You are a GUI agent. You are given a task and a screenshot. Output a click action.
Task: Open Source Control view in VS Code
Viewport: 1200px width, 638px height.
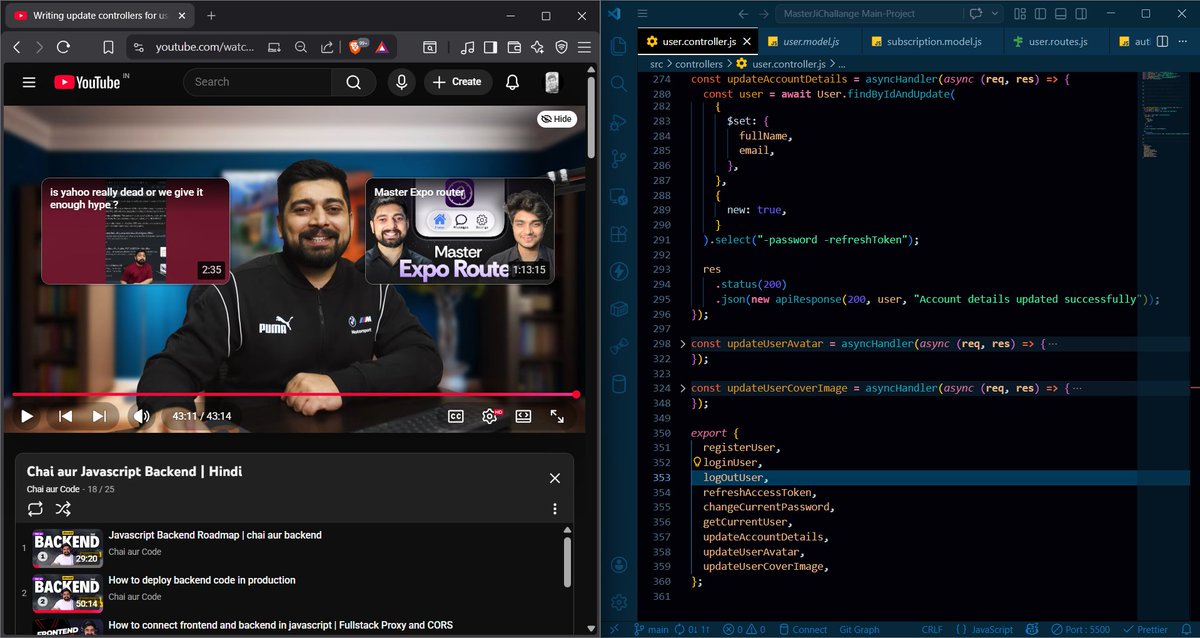point(618,159)
